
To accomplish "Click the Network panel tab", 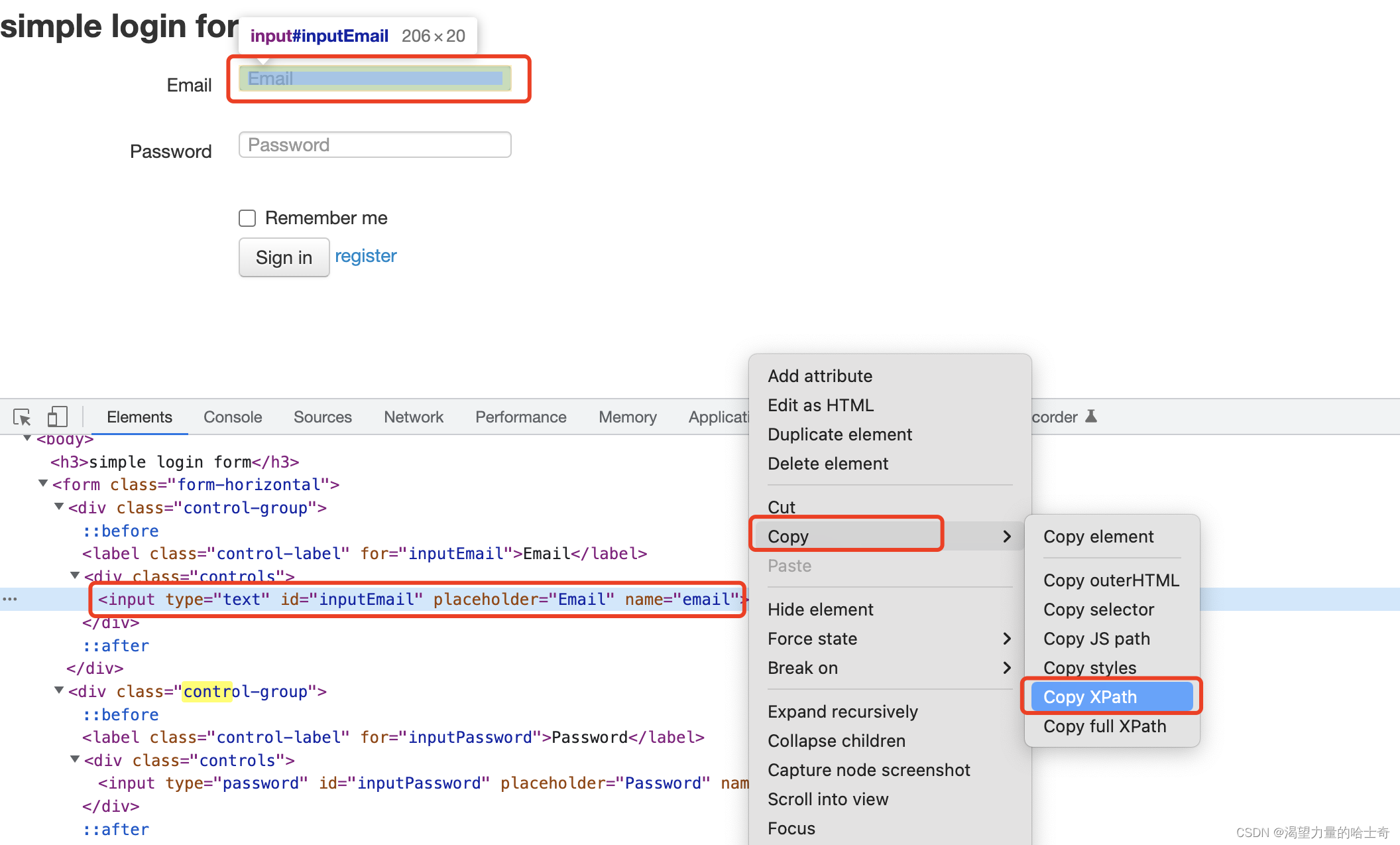I will [413, 418].
